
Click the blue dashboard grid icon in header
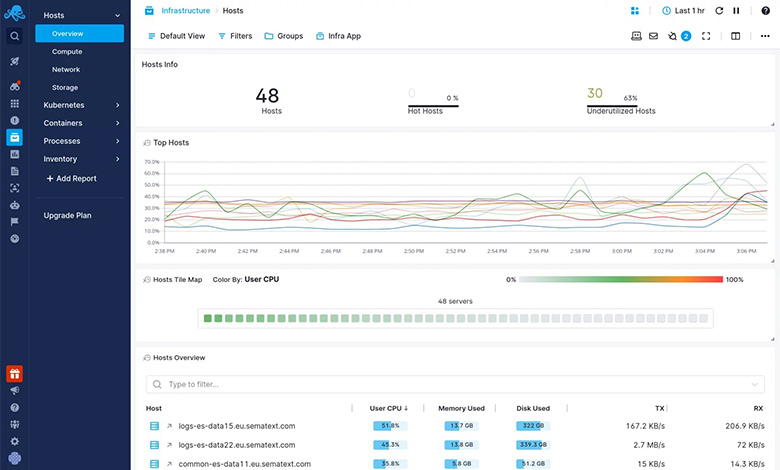(x=635, y=10)
